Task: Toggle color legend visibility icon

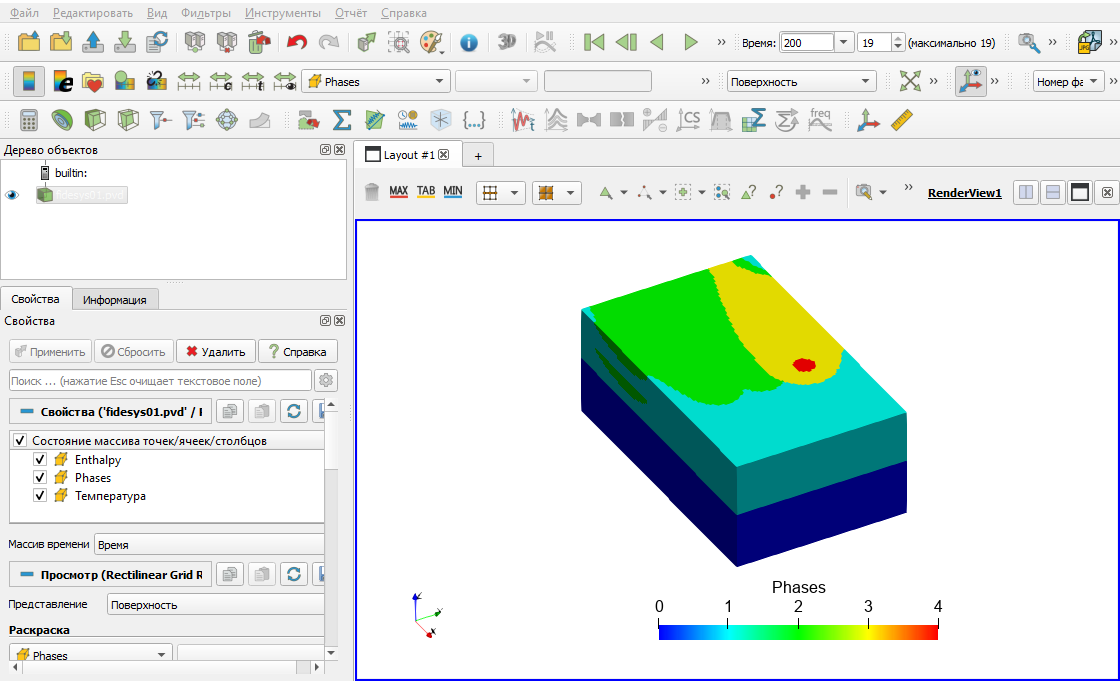Action: (29, 81)
